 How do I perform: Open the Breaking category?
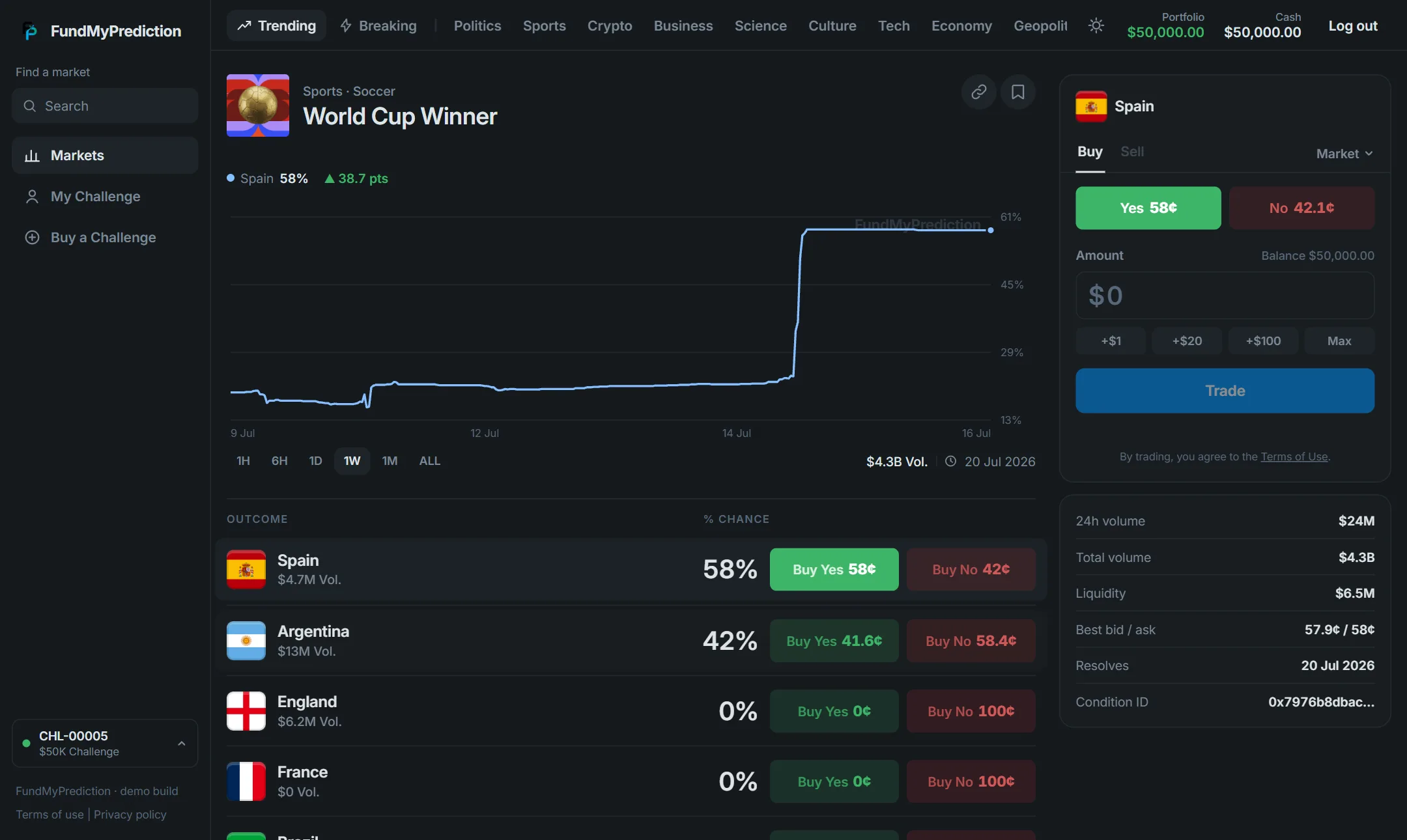pyautogui.click(x=378, y=25)
